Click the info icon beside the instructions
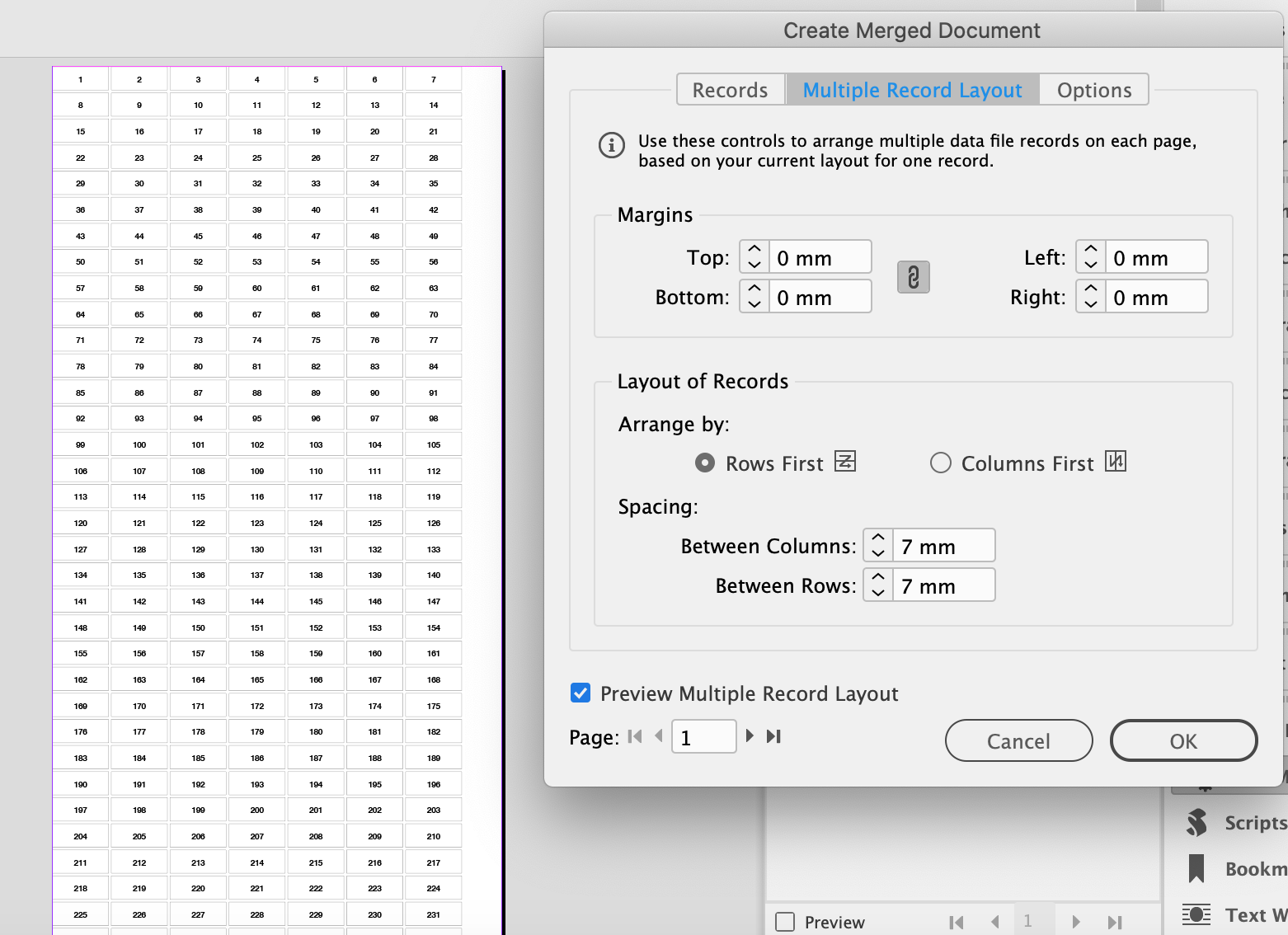 [611, 145]
